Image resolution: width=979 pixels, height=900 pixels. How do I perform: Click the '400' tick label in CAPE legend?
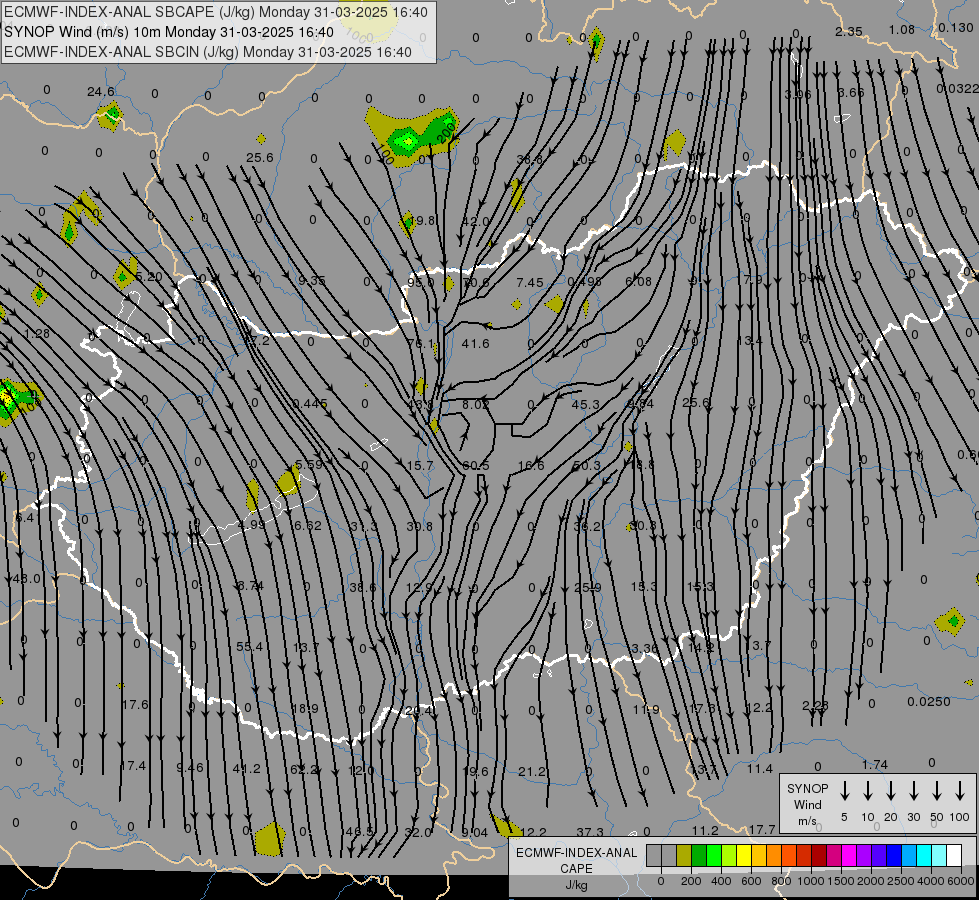(721, 881)
